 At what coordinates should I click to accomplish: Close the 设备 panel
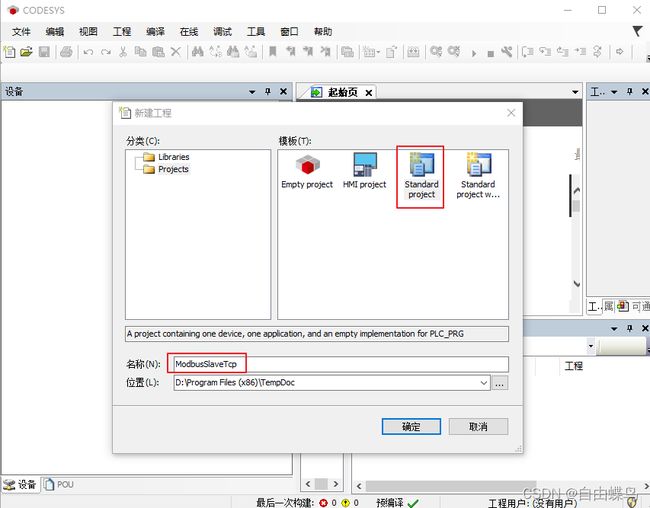click(284, 91)
